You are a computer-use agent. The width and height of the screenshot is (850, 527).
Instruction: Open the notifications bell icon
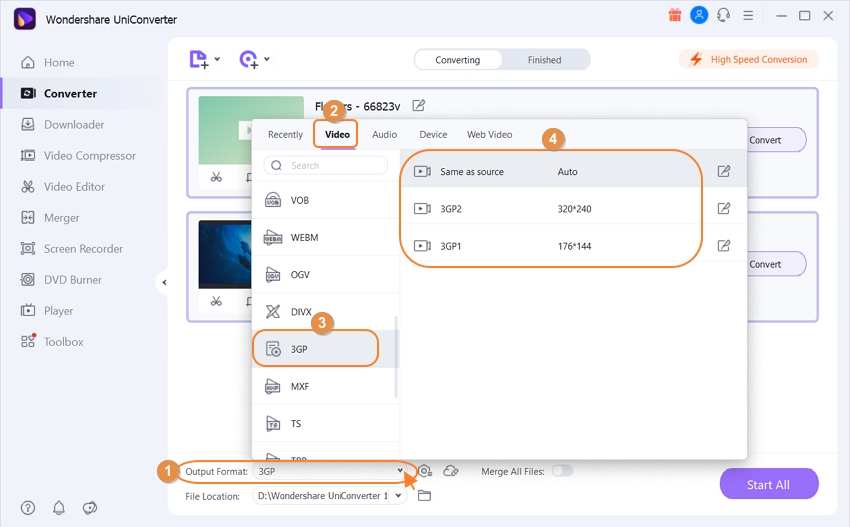(x=59, y=508)
